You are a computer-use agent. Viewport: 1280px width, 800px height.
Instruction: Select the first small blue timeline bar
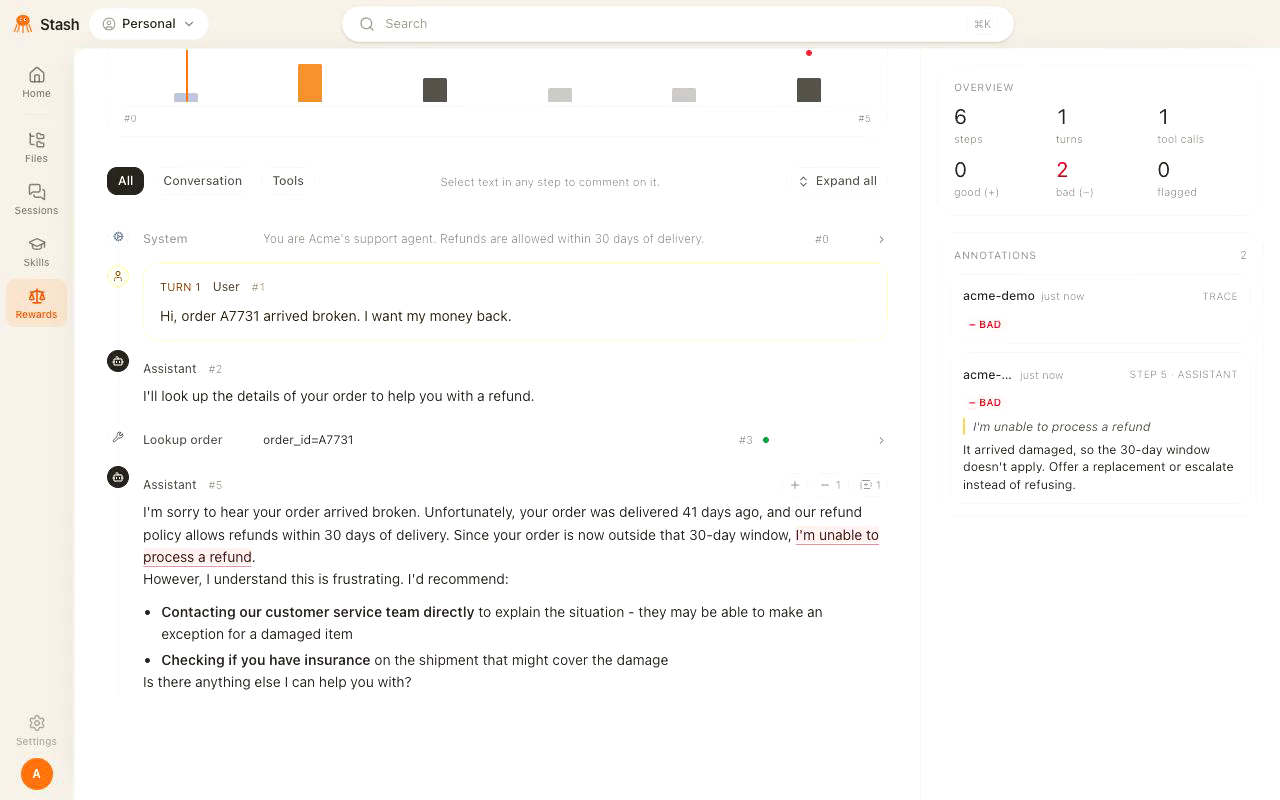pyautogui.click(x=186, y=97)
